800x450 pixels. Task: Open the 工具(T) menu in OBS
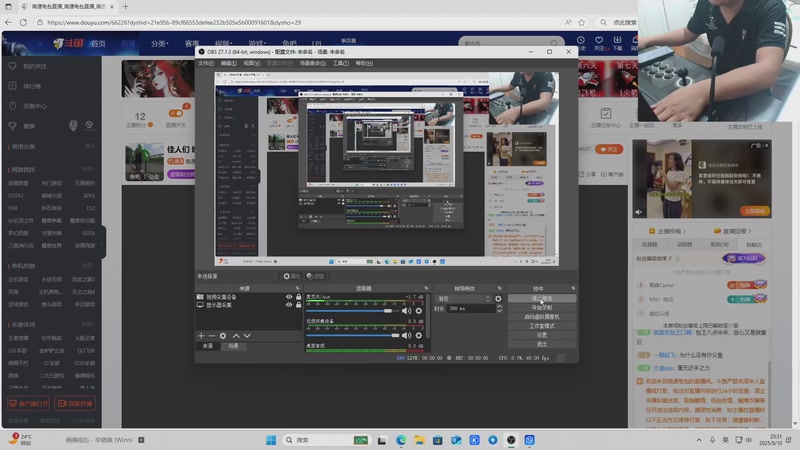340,63
